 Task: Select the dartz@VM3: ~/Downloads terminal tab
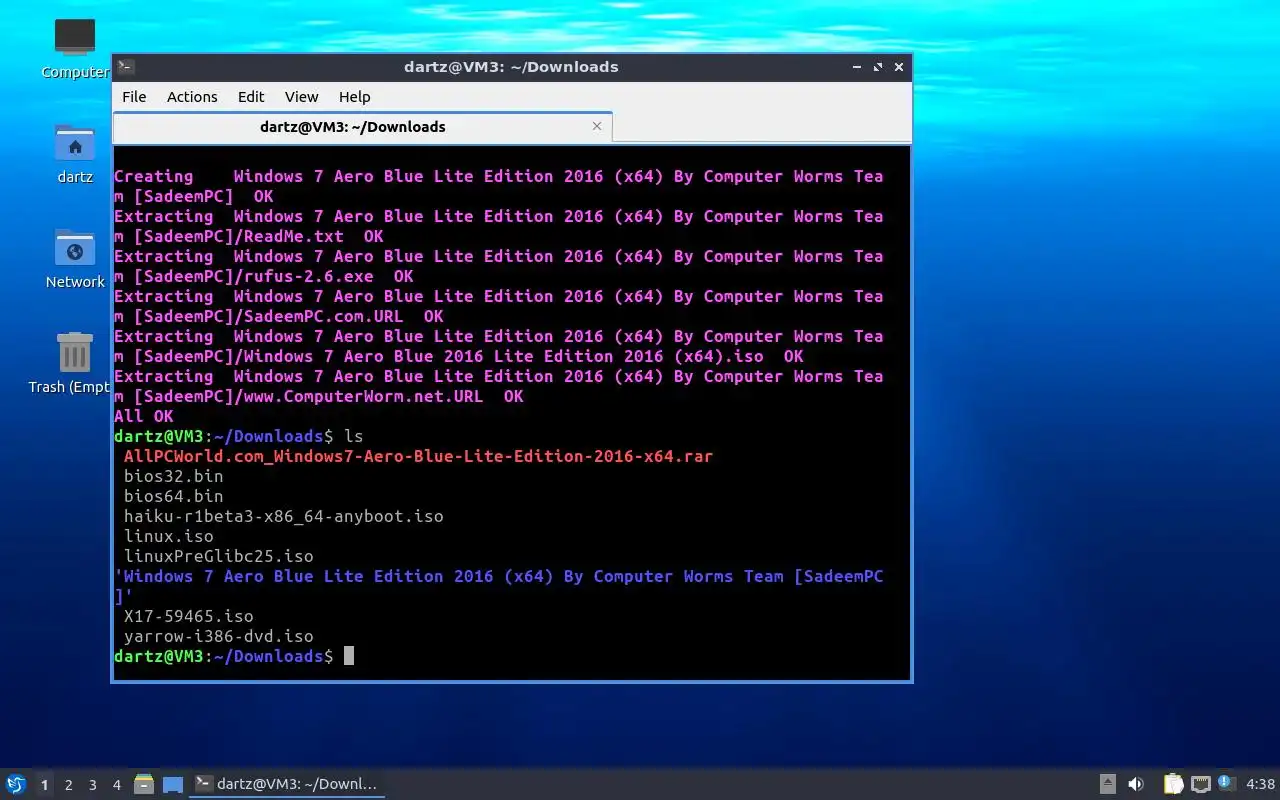pyautogui.click(x=362, y=127)
